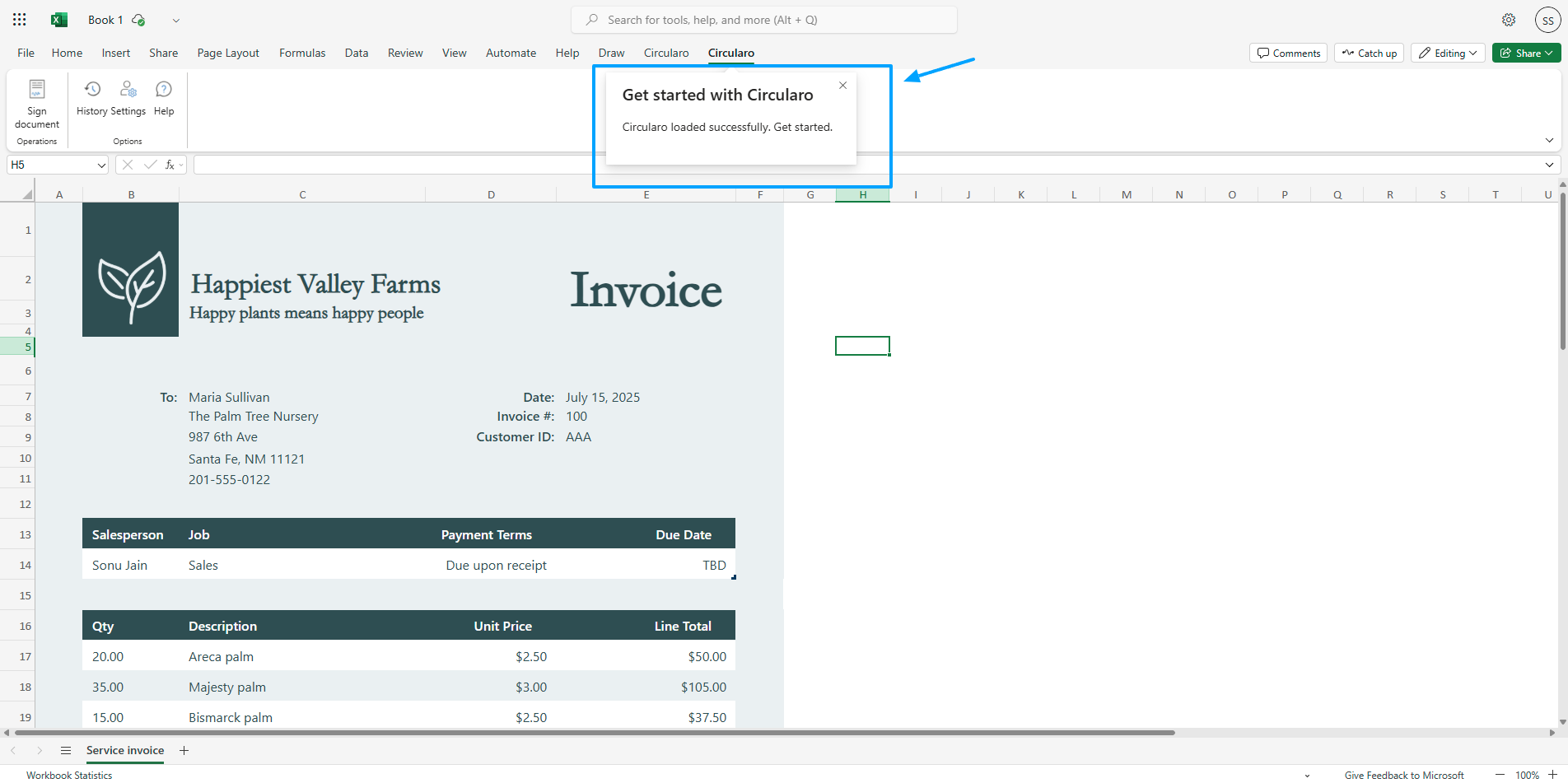Open the Formulas tab
The image size is (1568, 783).
coord(302,53)
